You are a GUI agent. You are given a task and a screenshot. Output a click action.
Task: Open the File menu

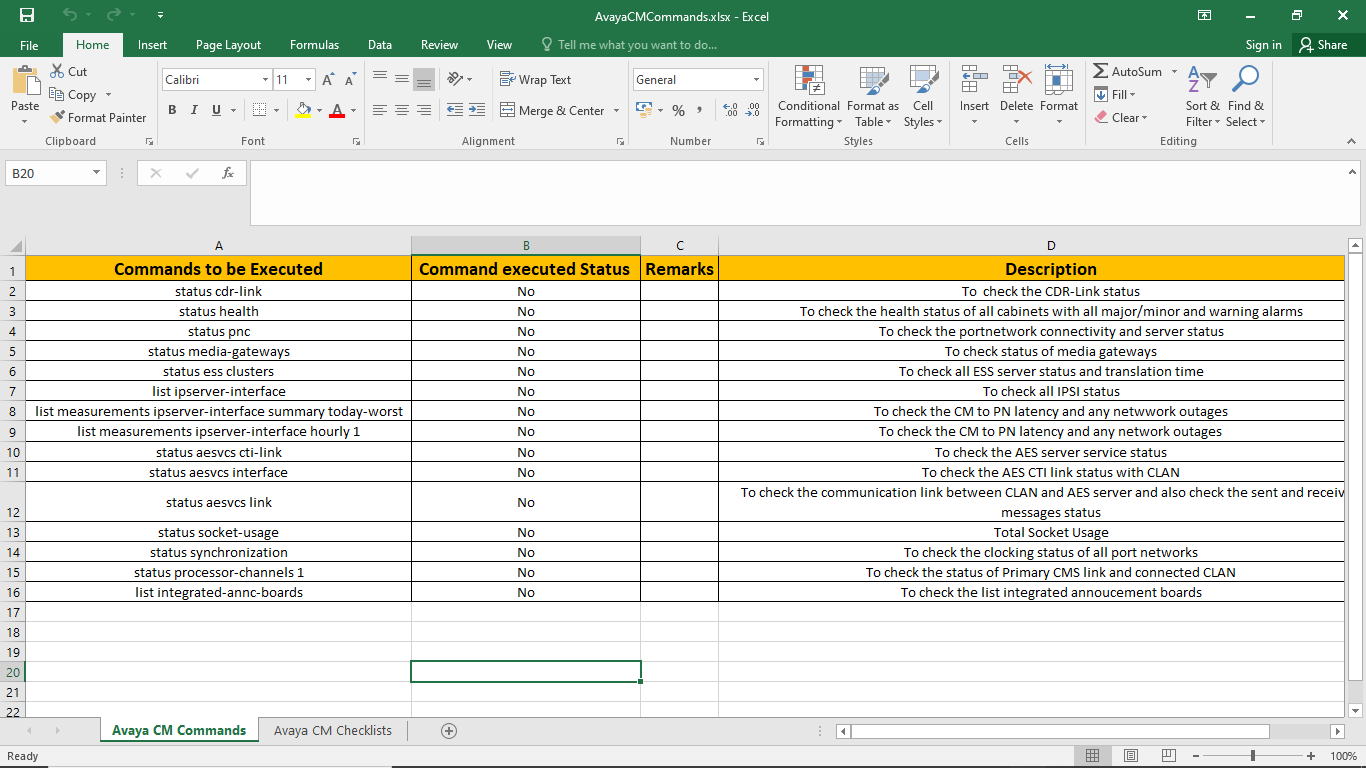tap(29, 45)
